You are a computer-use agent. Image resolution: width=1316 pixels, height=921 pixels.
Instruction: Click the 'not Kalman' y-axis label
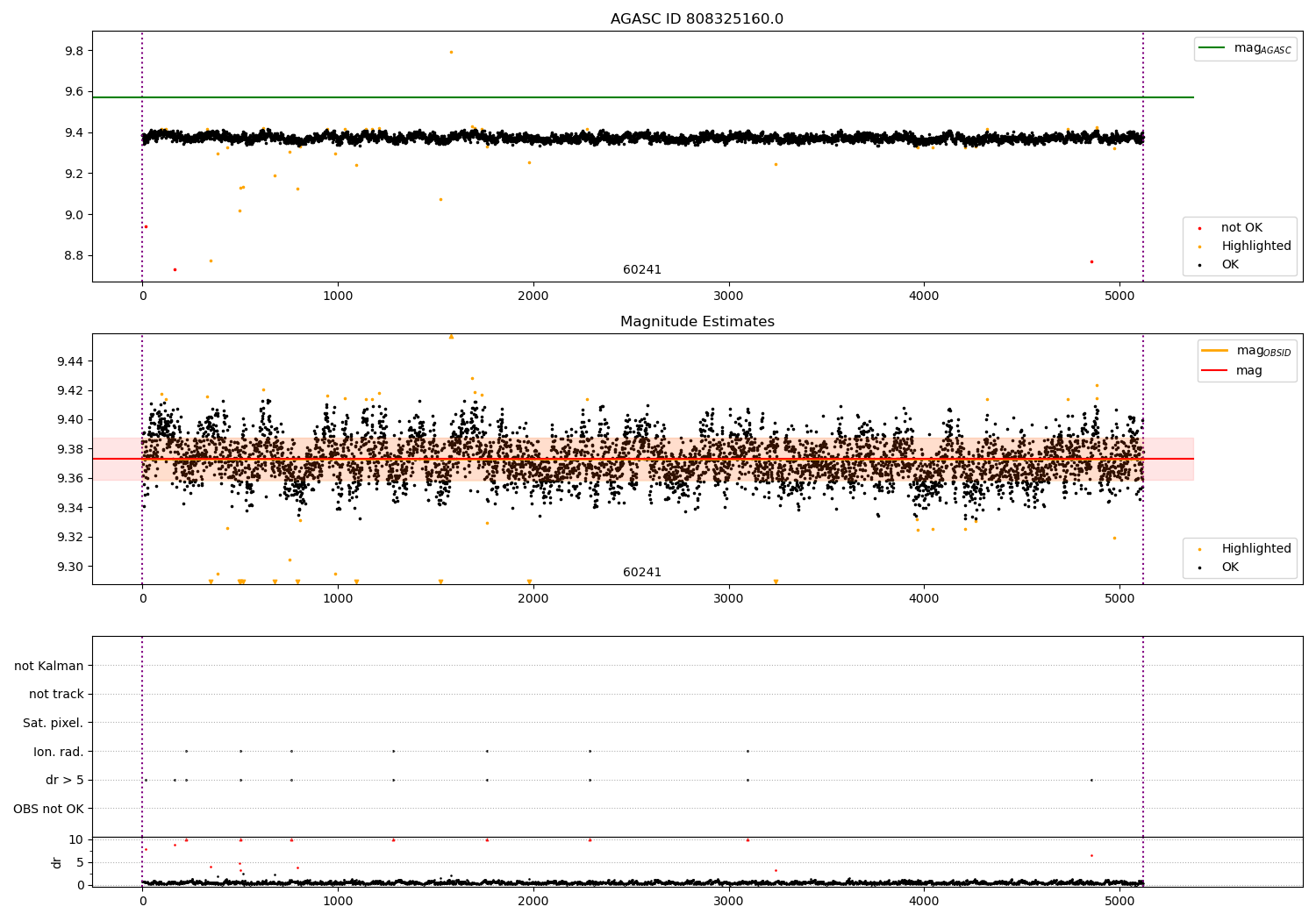49,666
